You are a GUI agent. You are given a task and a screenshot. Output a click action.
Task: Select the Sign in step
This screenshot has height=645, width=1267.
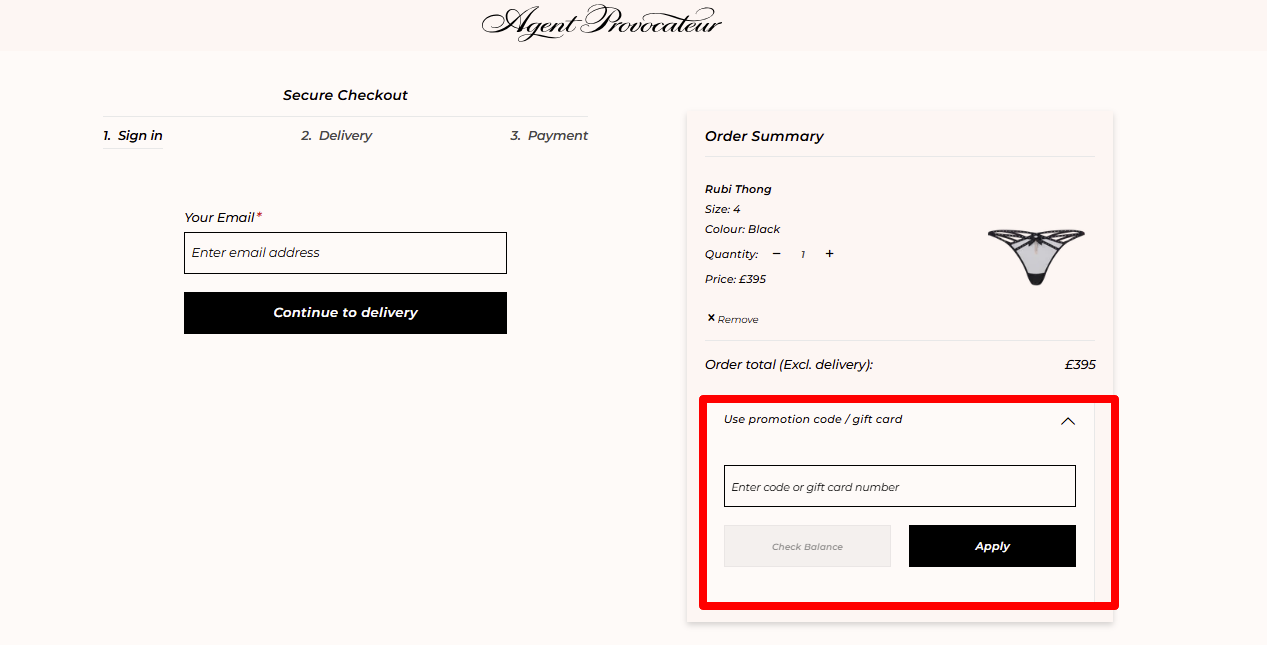133,136
